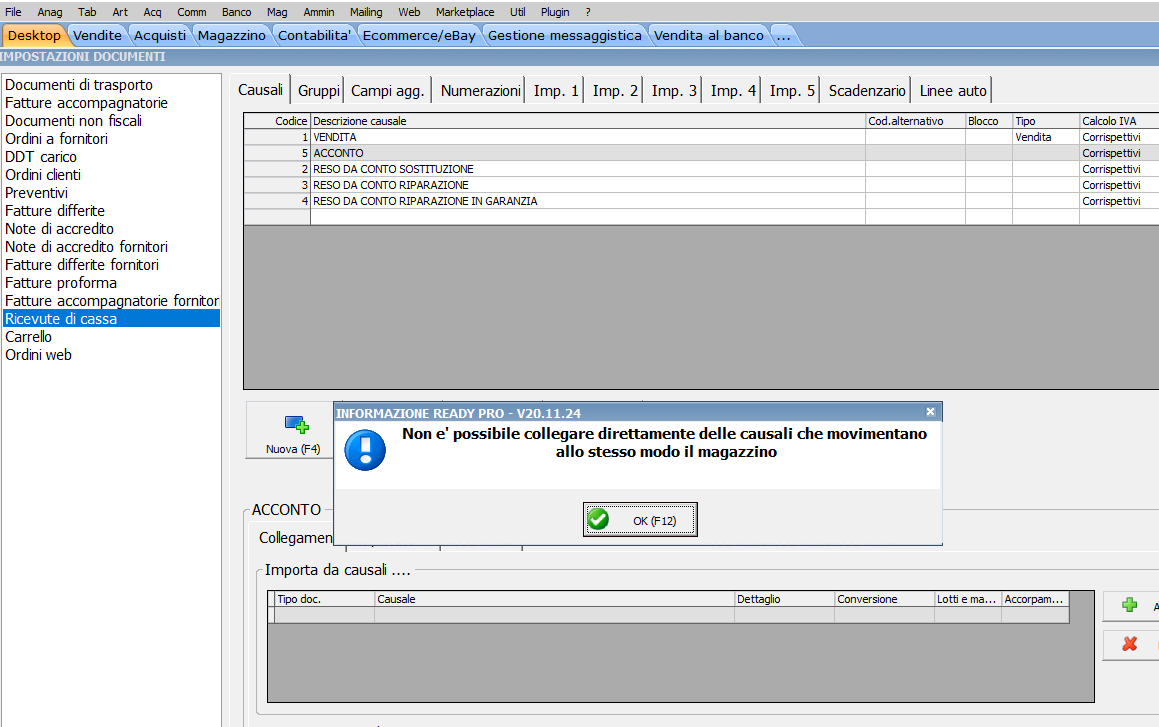Select Fatture differite in list
The image size is (1159, 727).
(x=111, y=211)
